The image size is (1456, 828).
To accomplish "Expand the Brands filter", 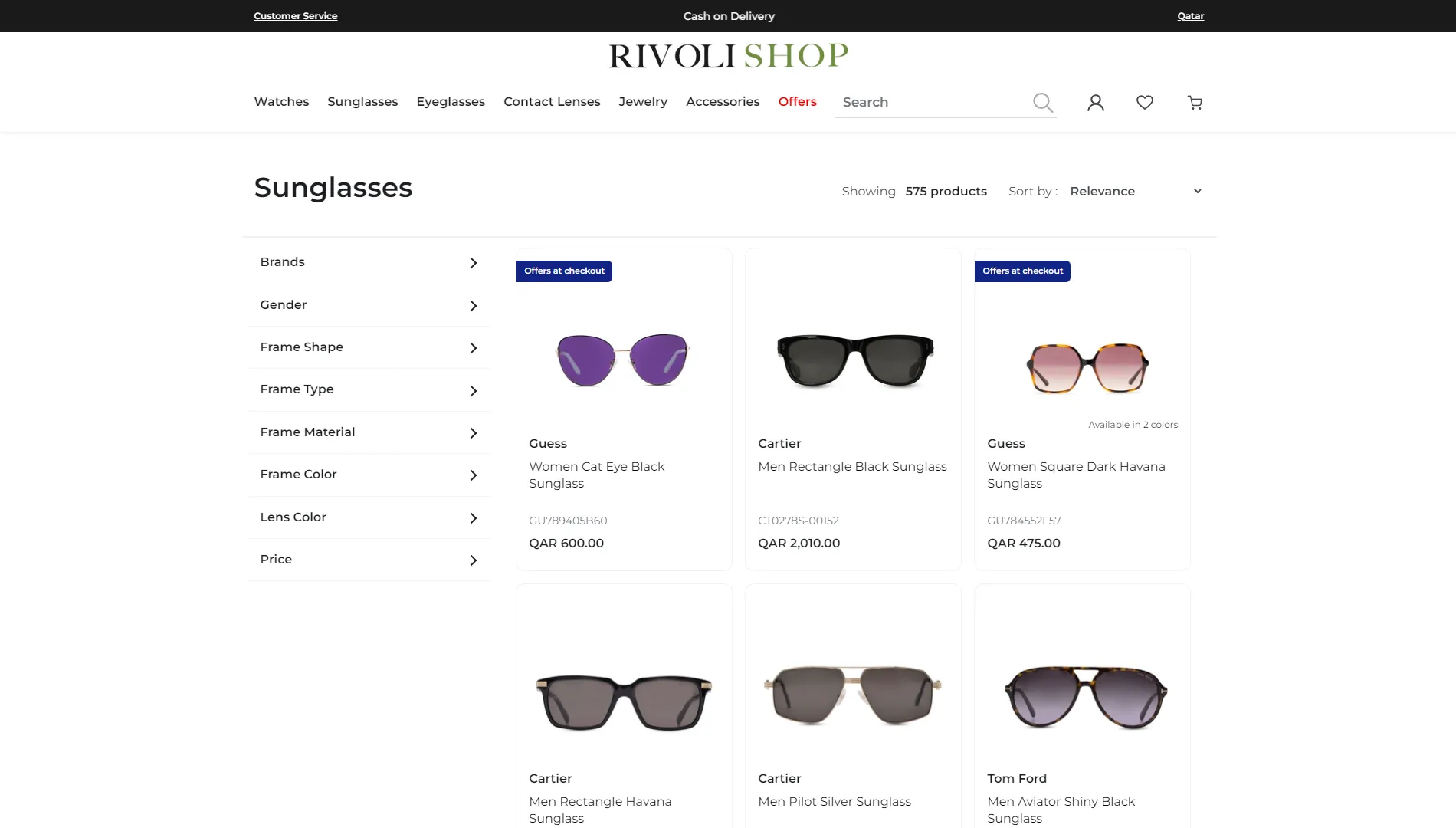I will 369,262.
